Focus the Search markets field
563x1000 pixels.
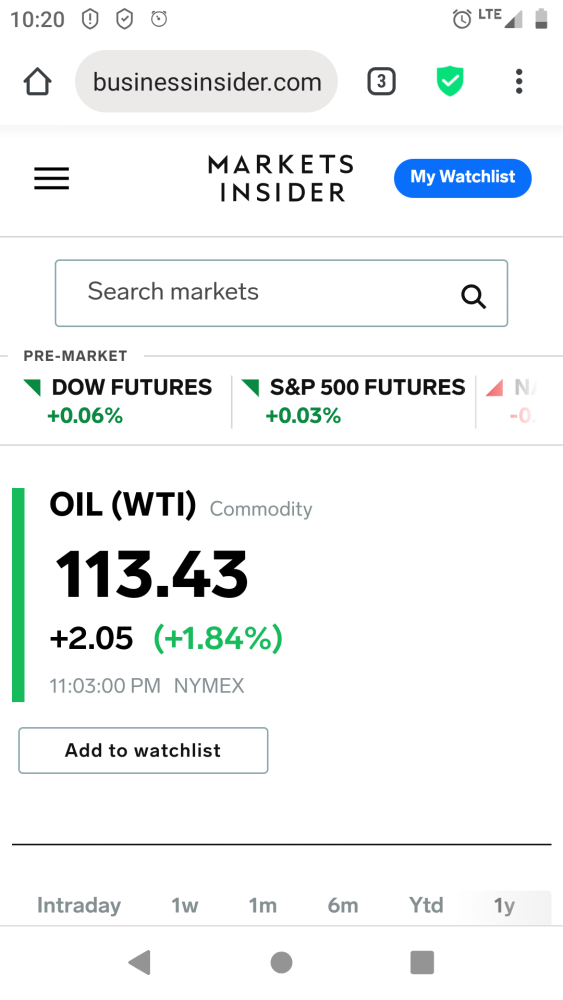pyautogui.click(x=281, y=293)
